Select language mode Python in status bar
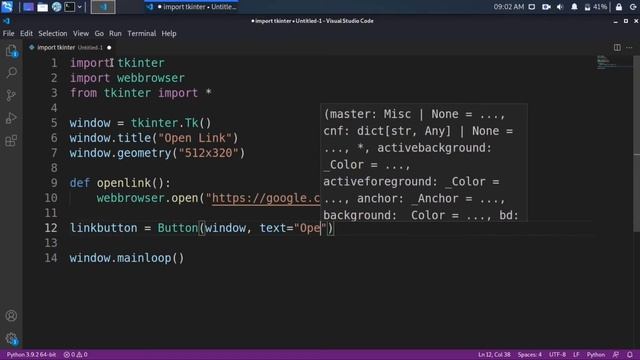 [596, 355]
